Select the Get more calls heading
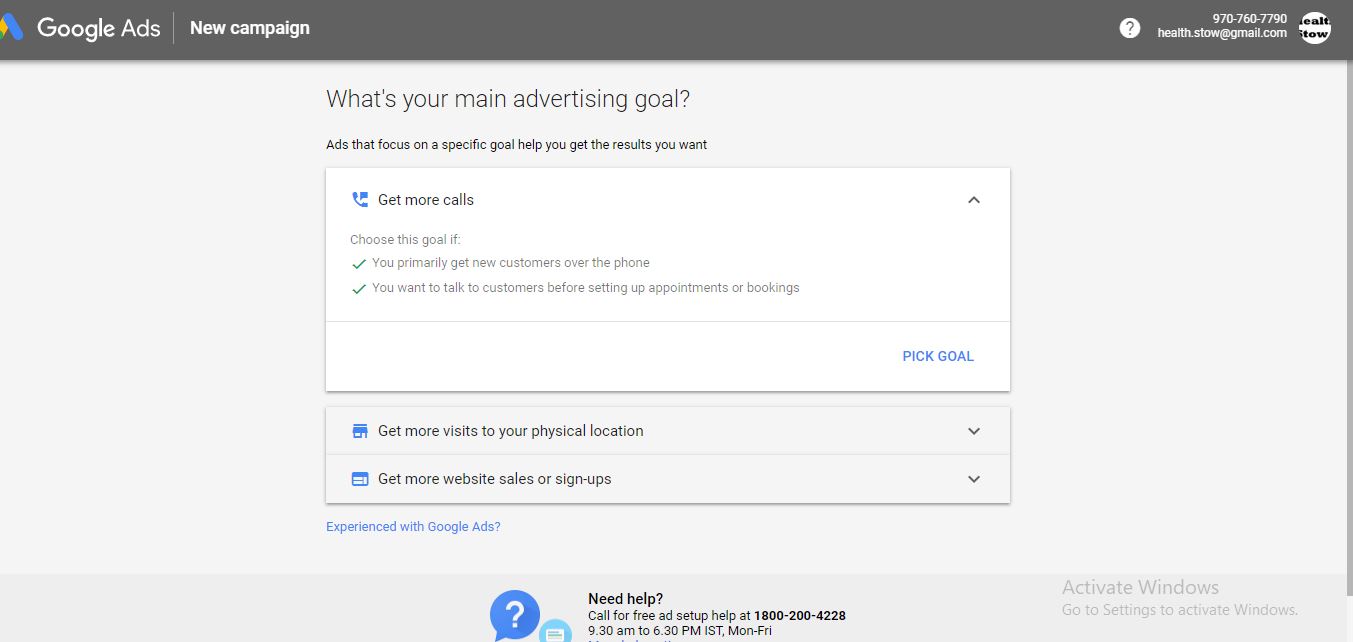This screenshot has height=642, width=1353. (x=426, y=200)
